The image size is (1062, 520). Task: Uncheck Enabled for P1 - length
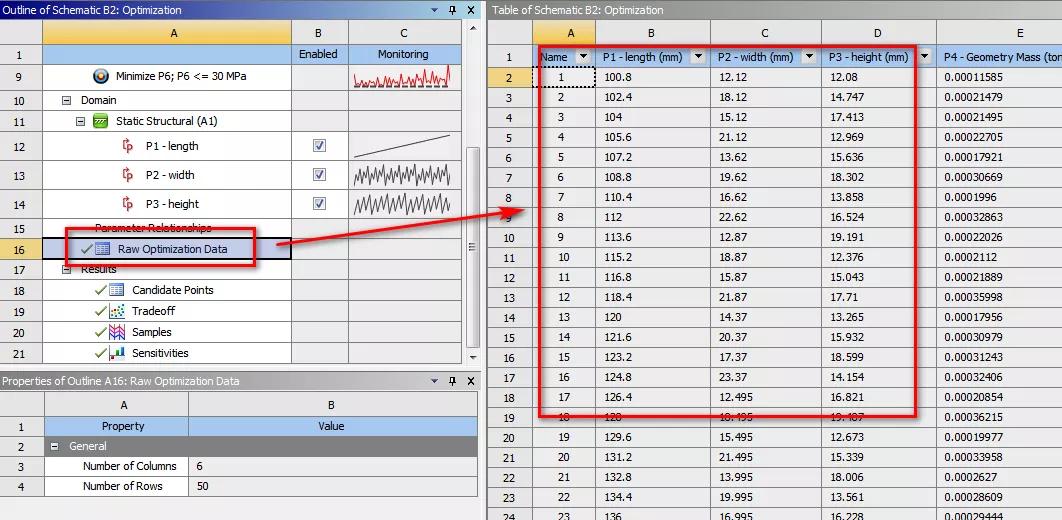[319, 146]
